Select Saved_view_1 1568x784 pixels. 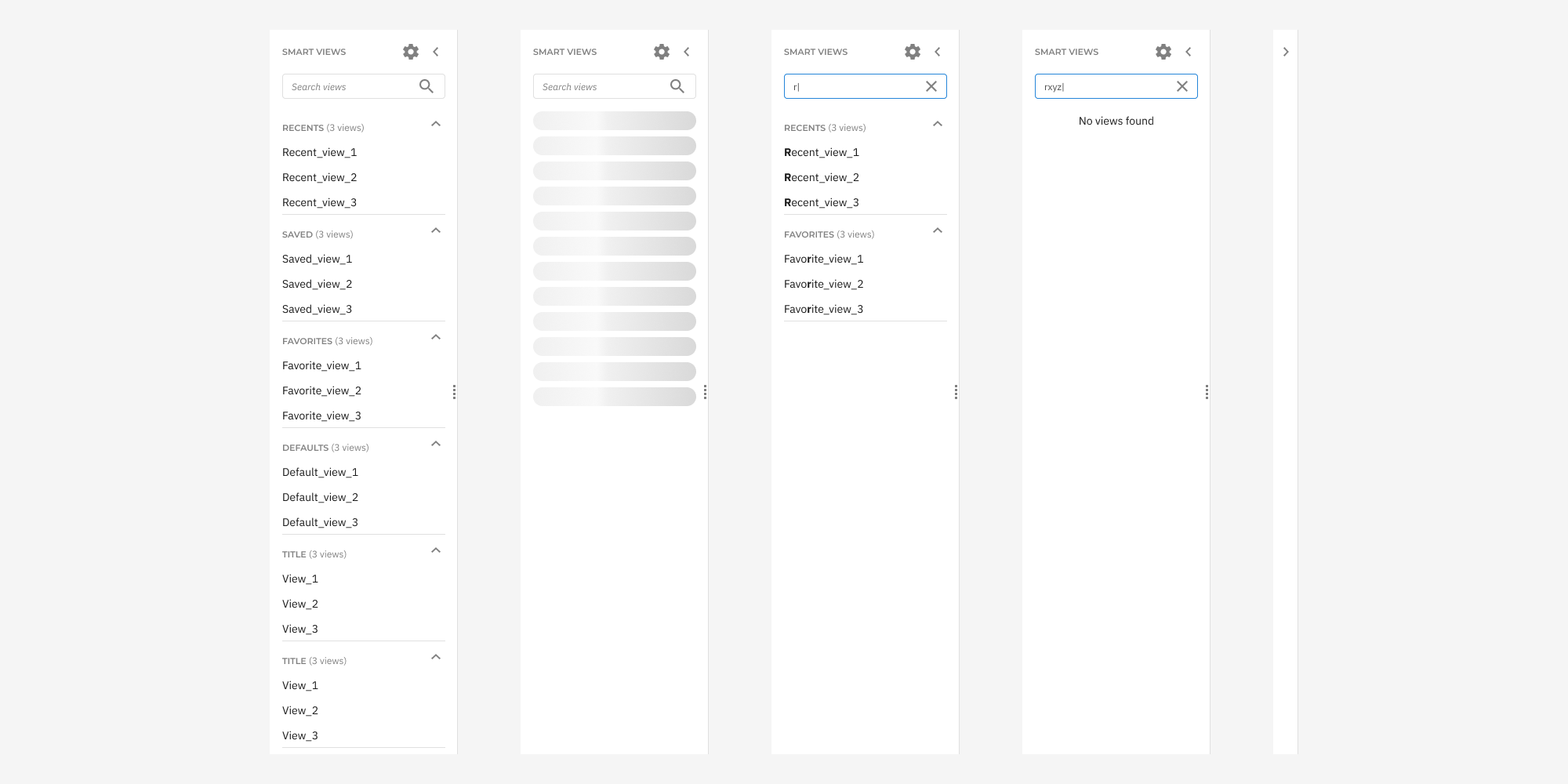coord(318,259)
